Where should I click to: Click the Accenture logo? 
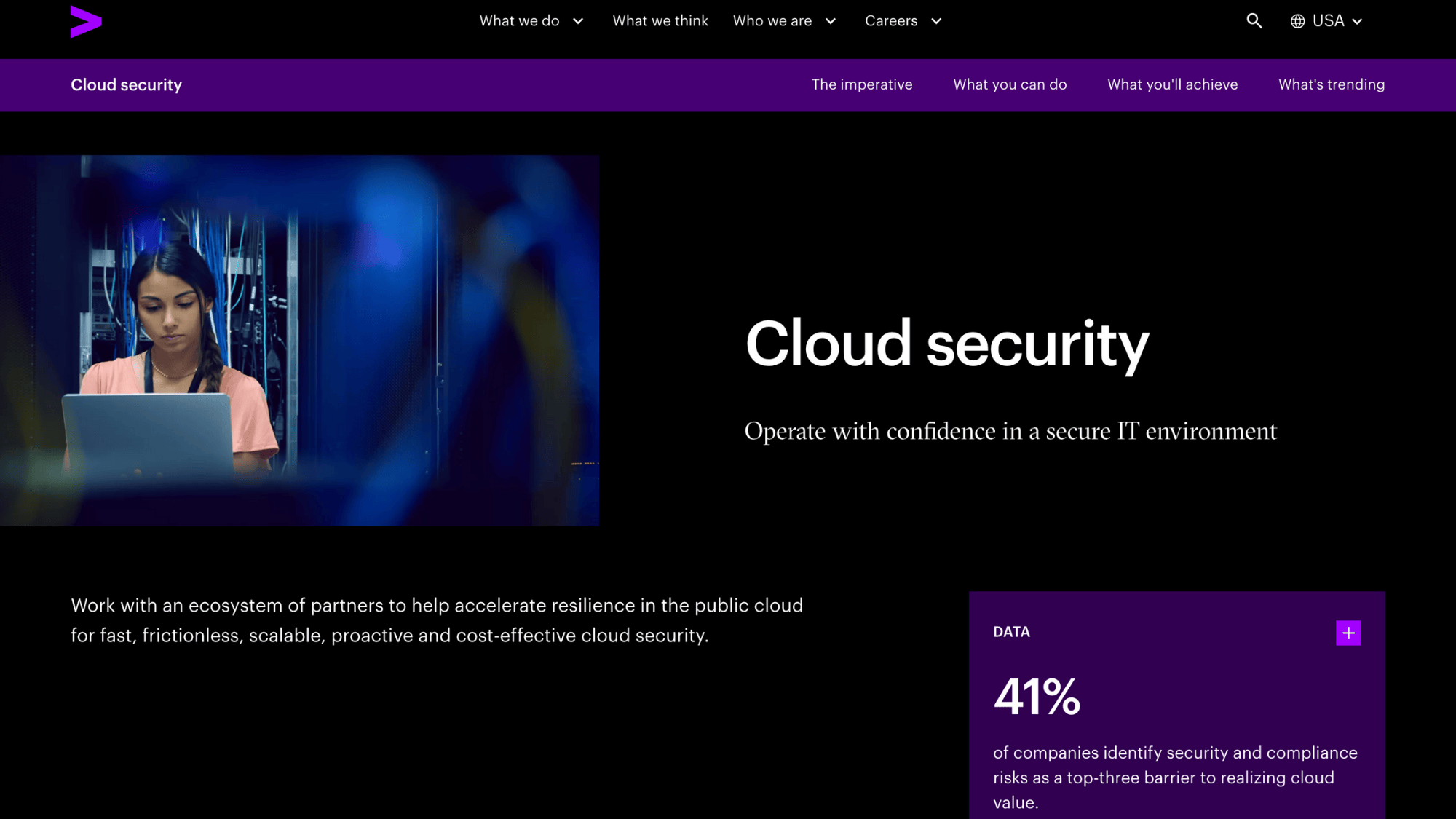85,21
